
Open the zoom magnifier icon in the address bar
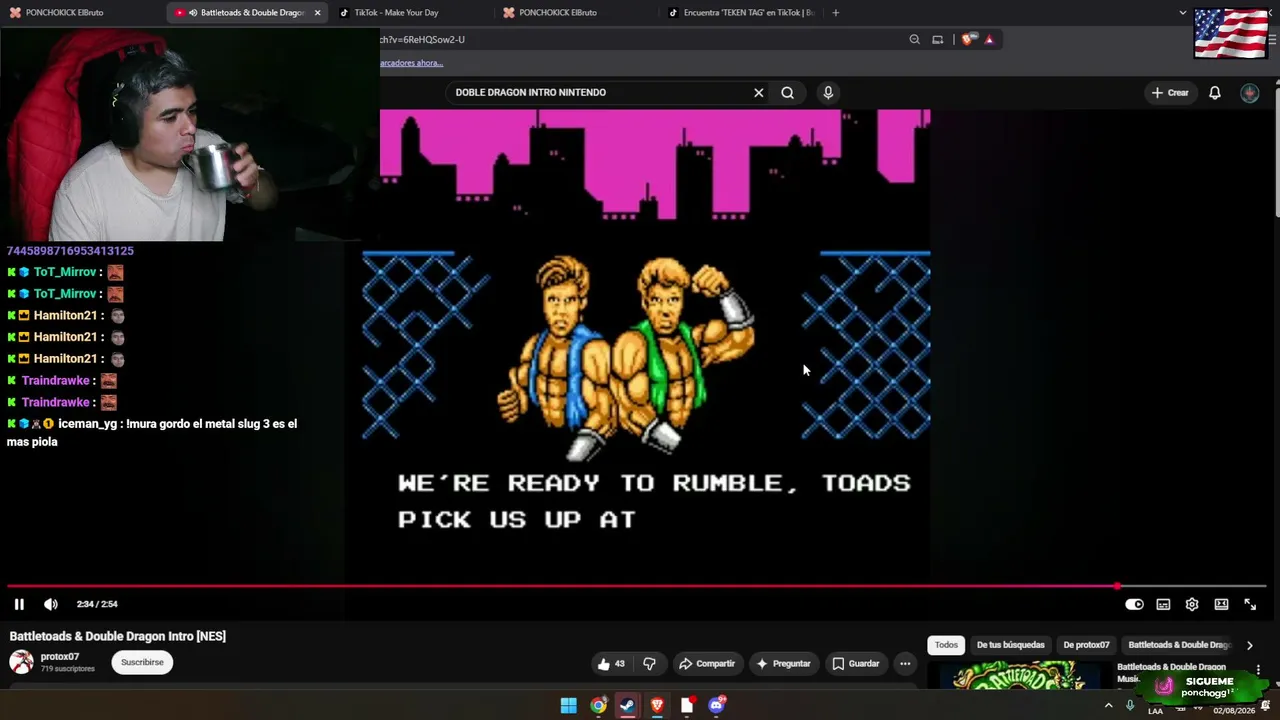pos(914,39)
